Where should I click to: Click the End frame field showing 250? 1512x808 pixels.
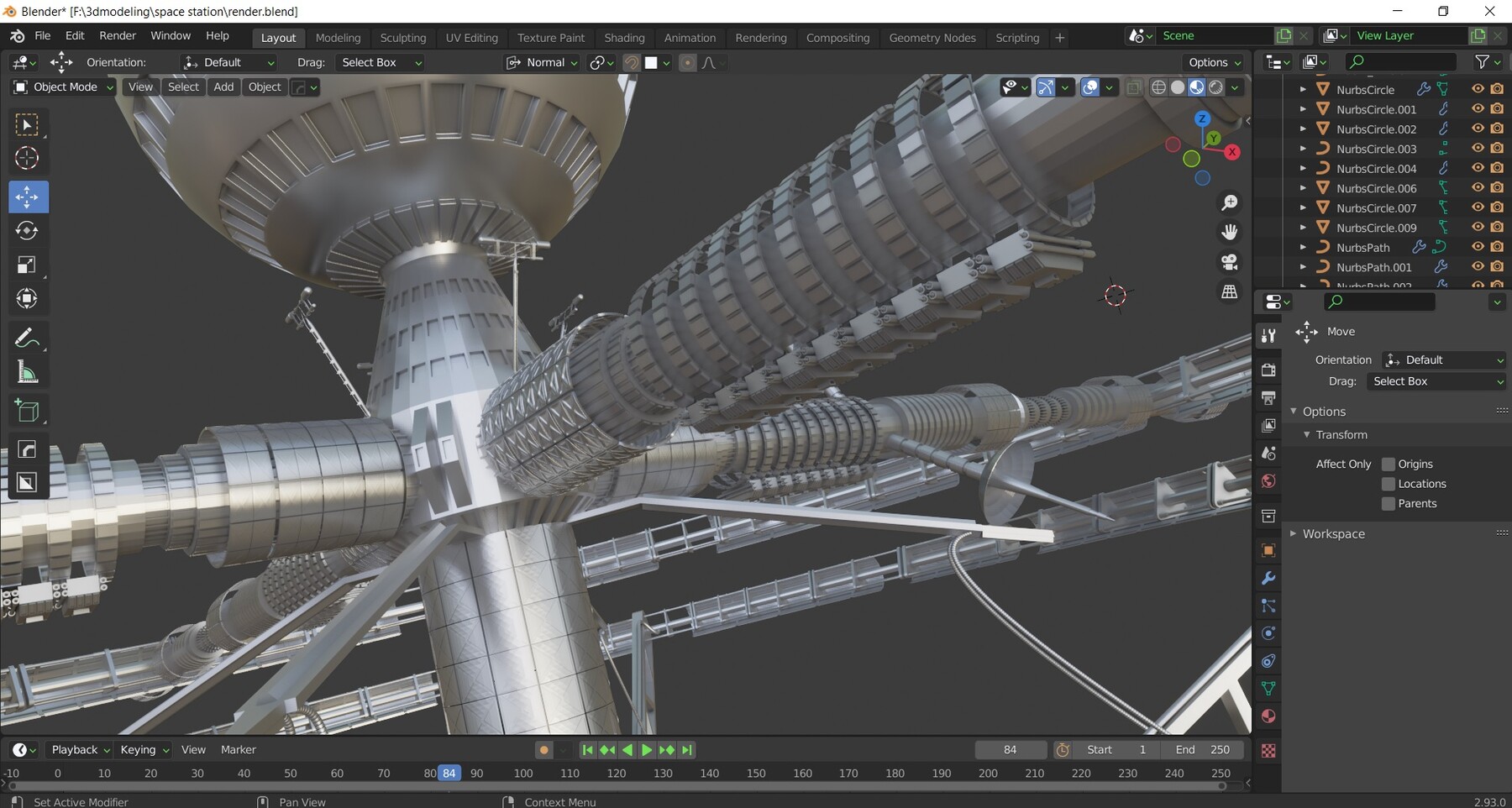pyautogui.click(x=1203, y=750)
